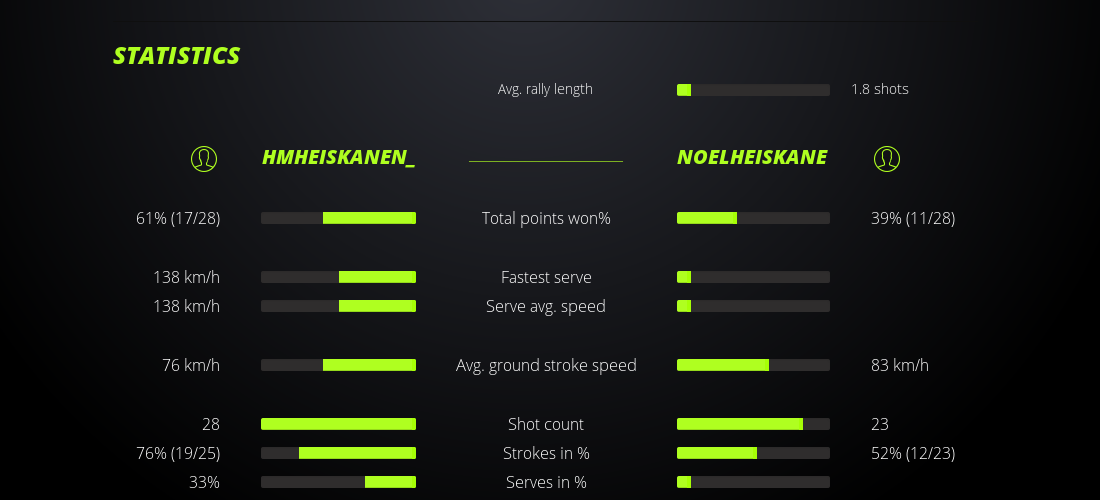Select the 1.8 shots value
This screenshot has height=500, width=1100.
[x=880, y=89]
